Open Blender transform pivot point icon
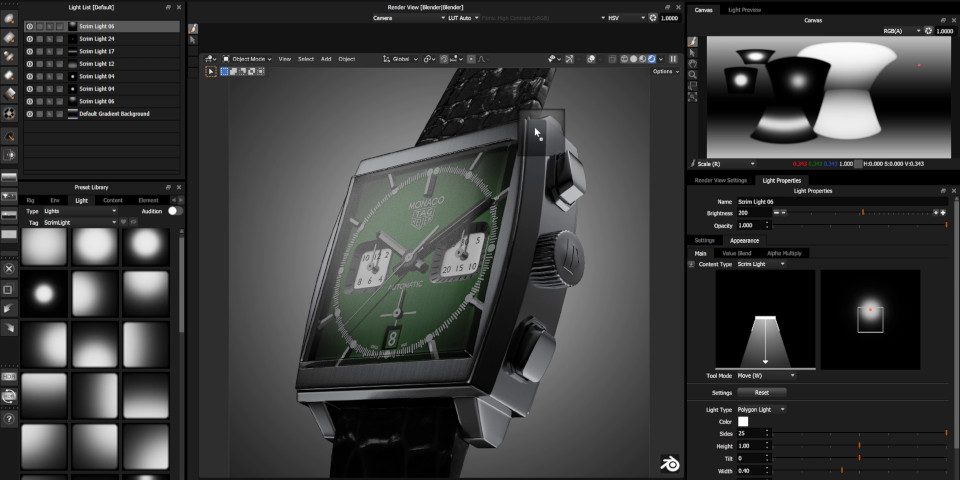Screen dimensions: 960x480 click(x=429, y=59)
